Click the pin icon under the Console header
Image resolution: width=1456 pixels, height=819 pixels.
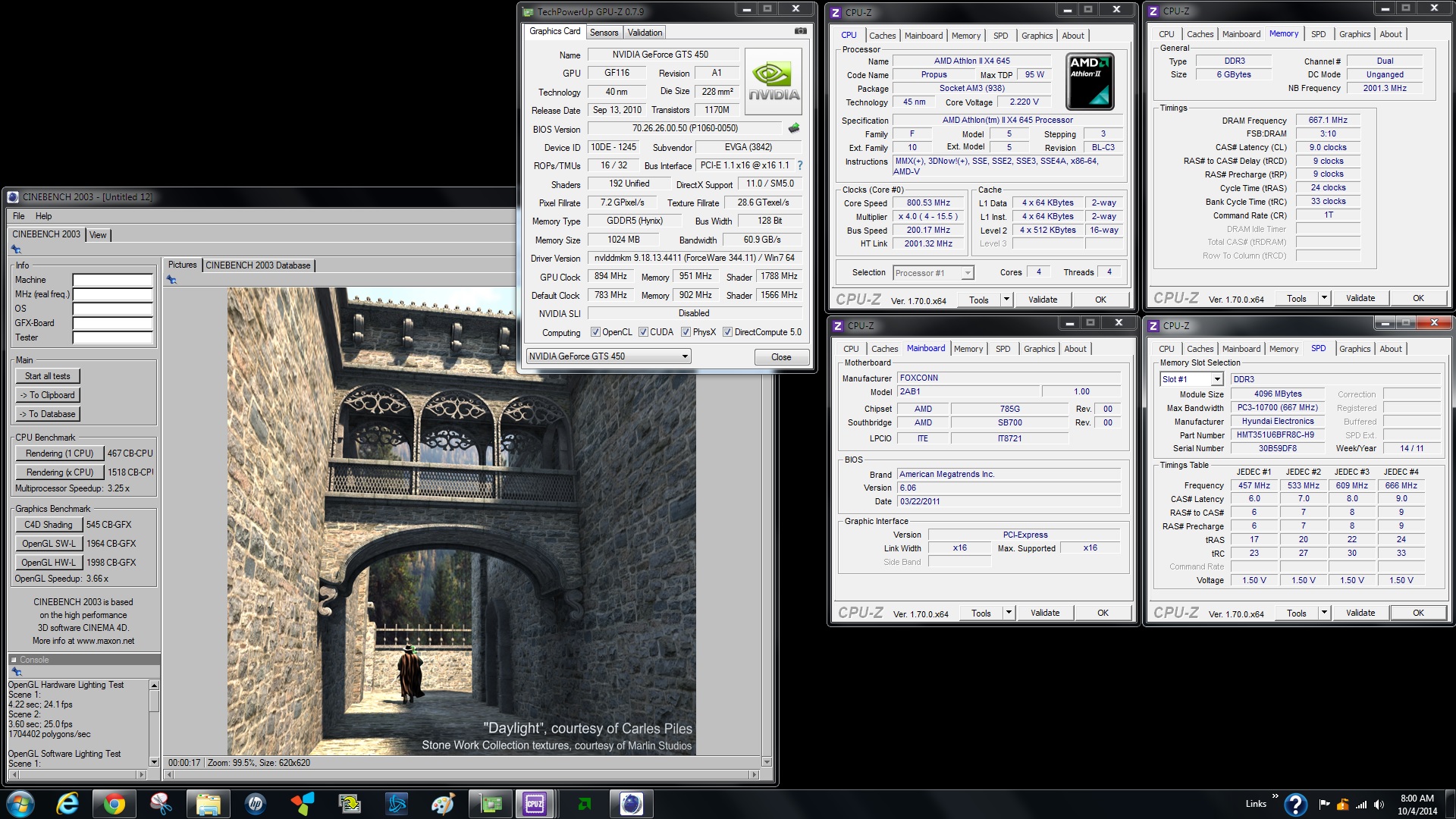[x=16, y=672]
